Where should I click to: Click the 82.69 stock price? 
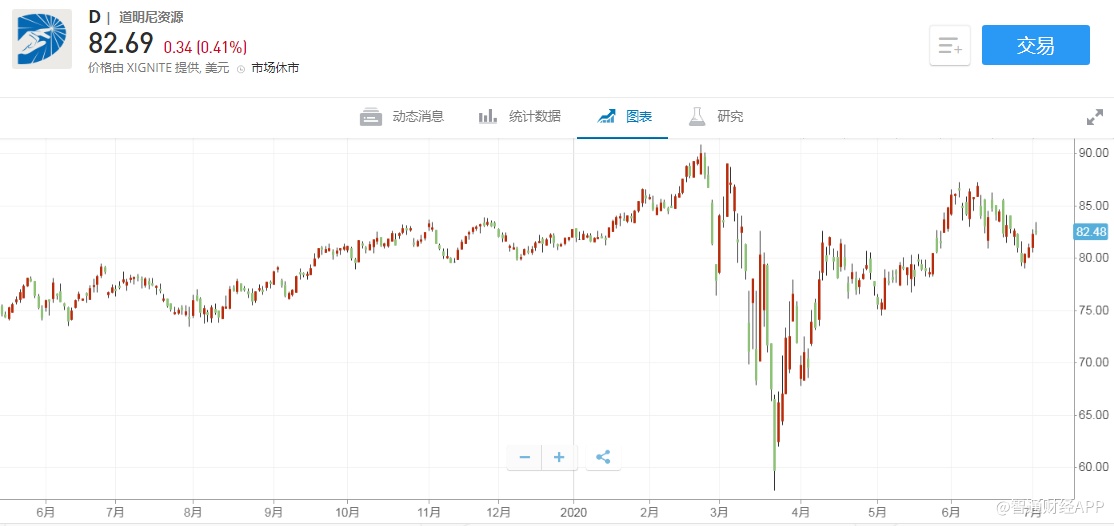pyautogui.click(x=121, y=44)
